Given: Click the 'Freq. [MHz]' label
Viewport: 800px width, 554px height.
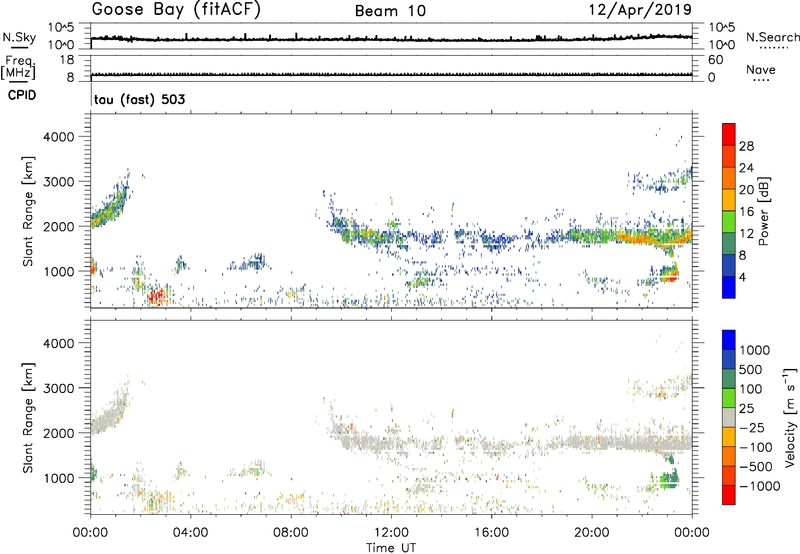Looking at the screenshot, I should coord(18,67).
